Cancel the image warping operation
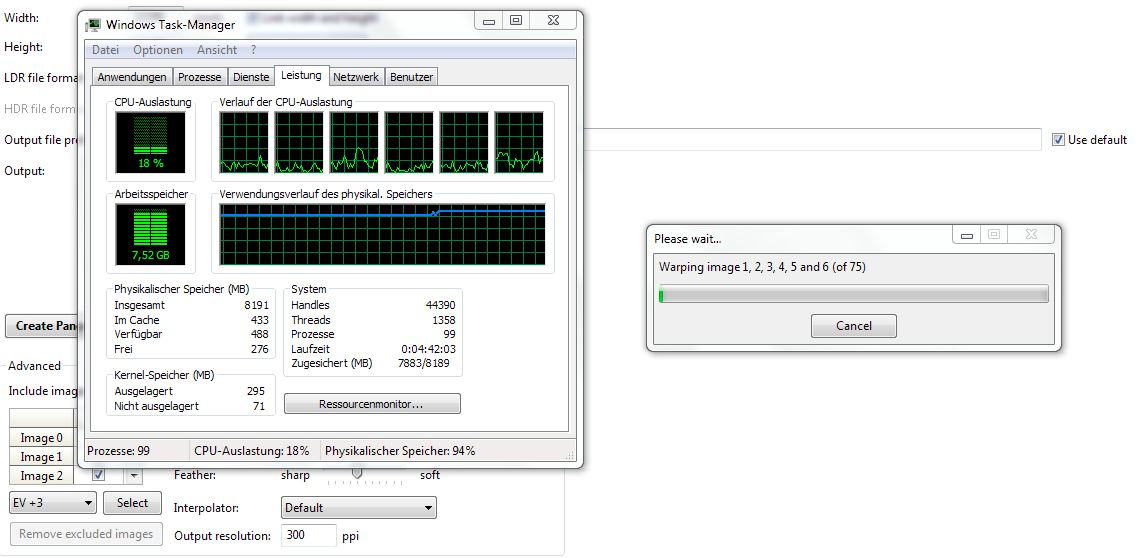The image size is (1140, 558). pyautogui.click(x=853, y=326)
